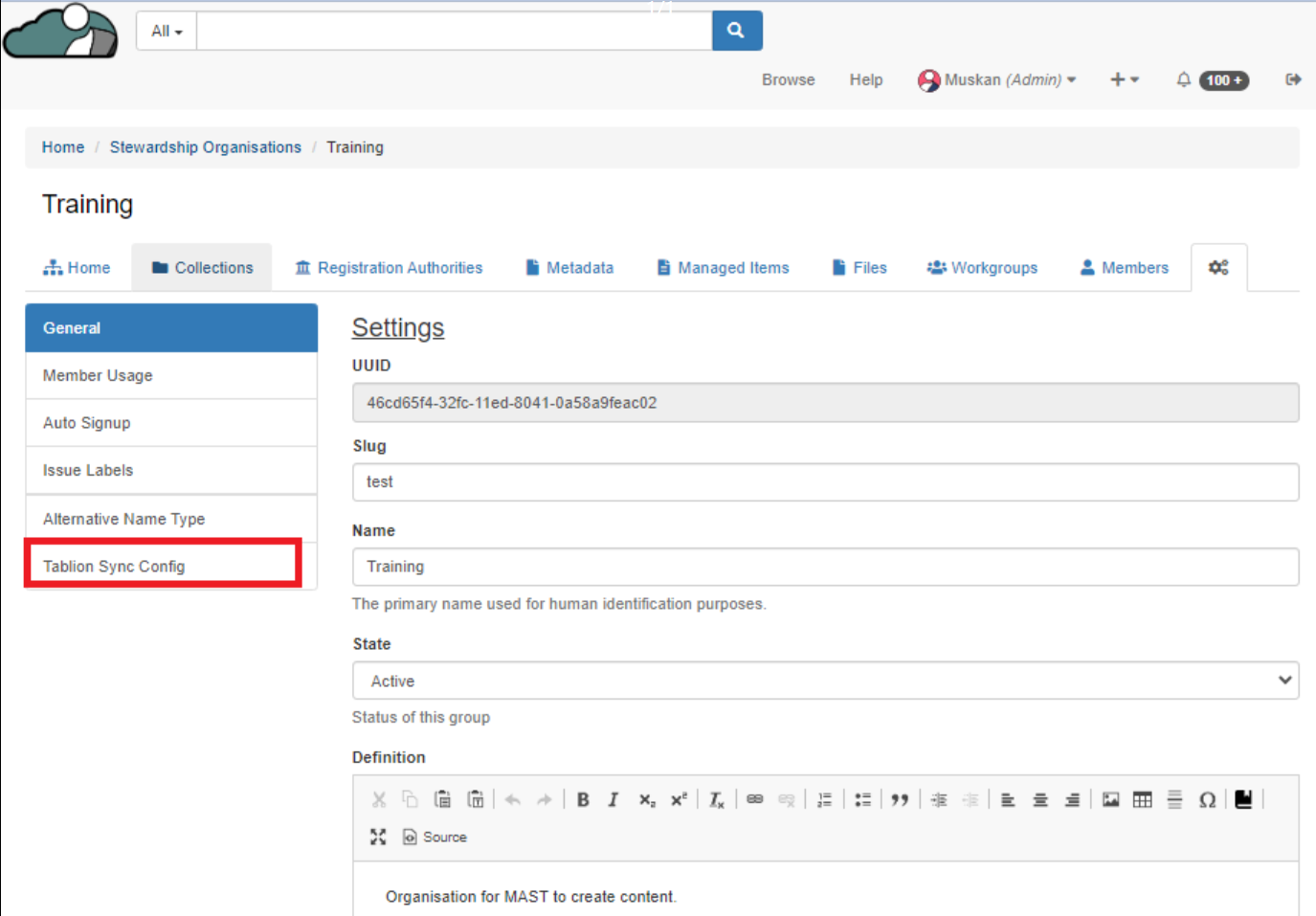Open the Muskan (Admin) user menu
Screen dimensions: 1316x916
click(x=997, y=80)
